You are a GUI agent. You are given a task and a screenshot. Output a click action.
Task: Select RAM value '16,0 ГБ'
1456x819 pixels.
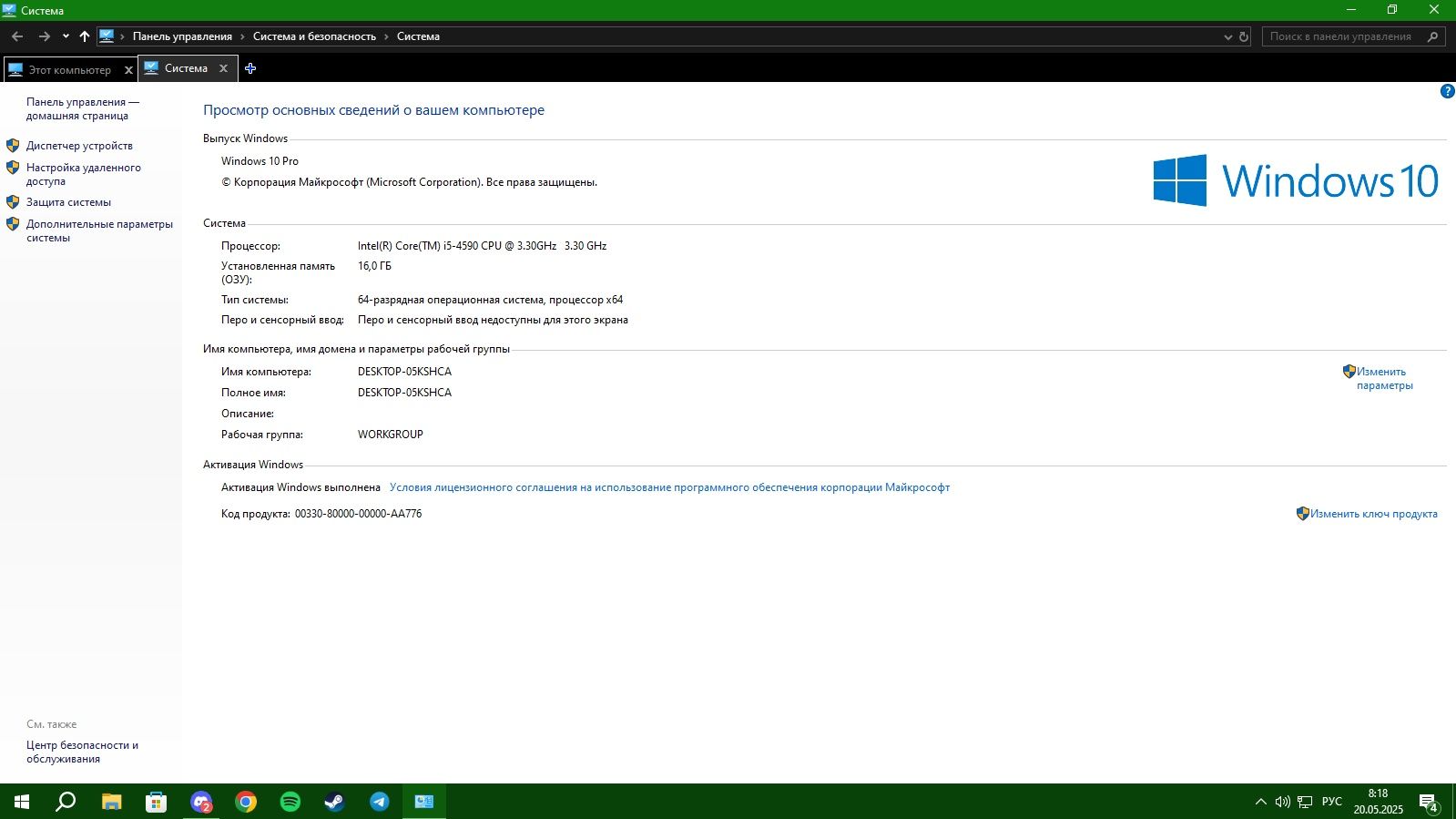[x=374, y=266]
